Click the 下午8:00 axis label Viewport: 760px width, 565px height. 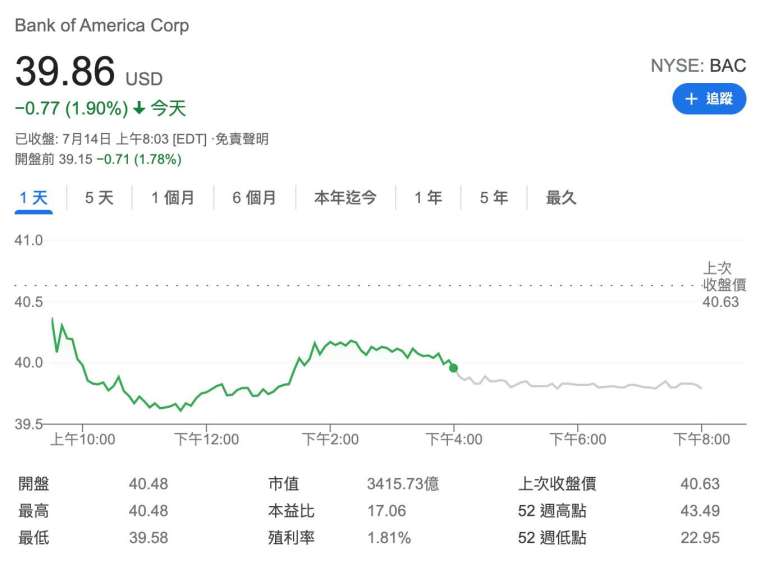coord(701,439)
